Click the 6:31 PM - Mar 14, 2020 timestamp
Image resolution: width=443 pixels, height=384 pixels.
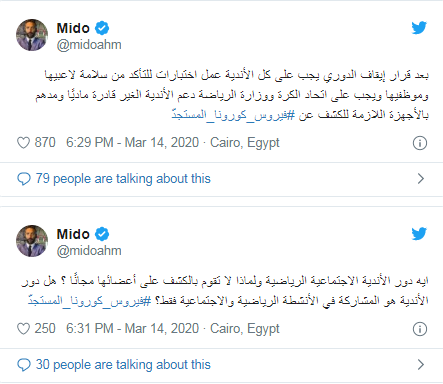[x=132, y=329]
